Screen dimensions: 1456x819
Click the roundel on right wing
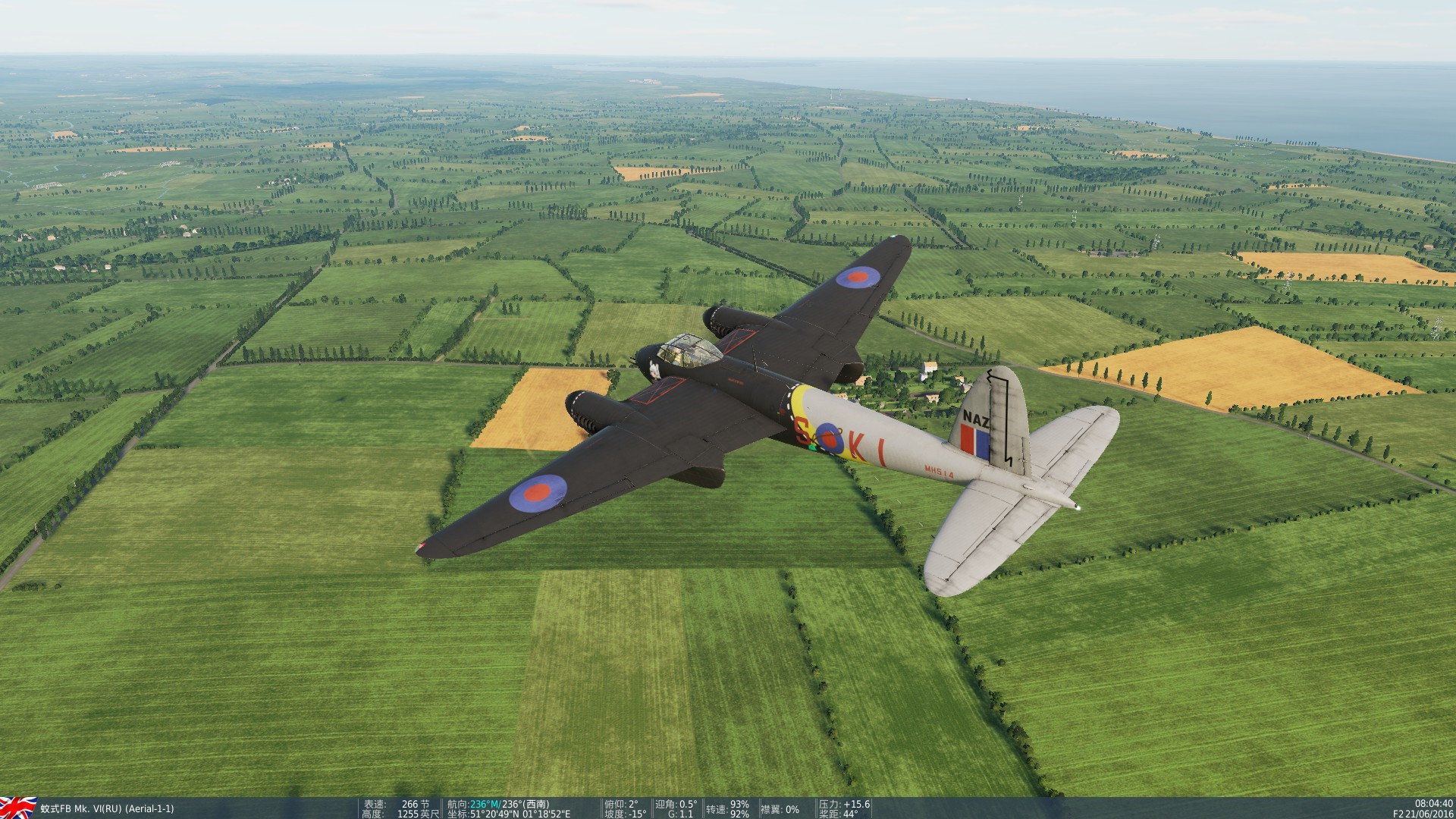[858, 278]
